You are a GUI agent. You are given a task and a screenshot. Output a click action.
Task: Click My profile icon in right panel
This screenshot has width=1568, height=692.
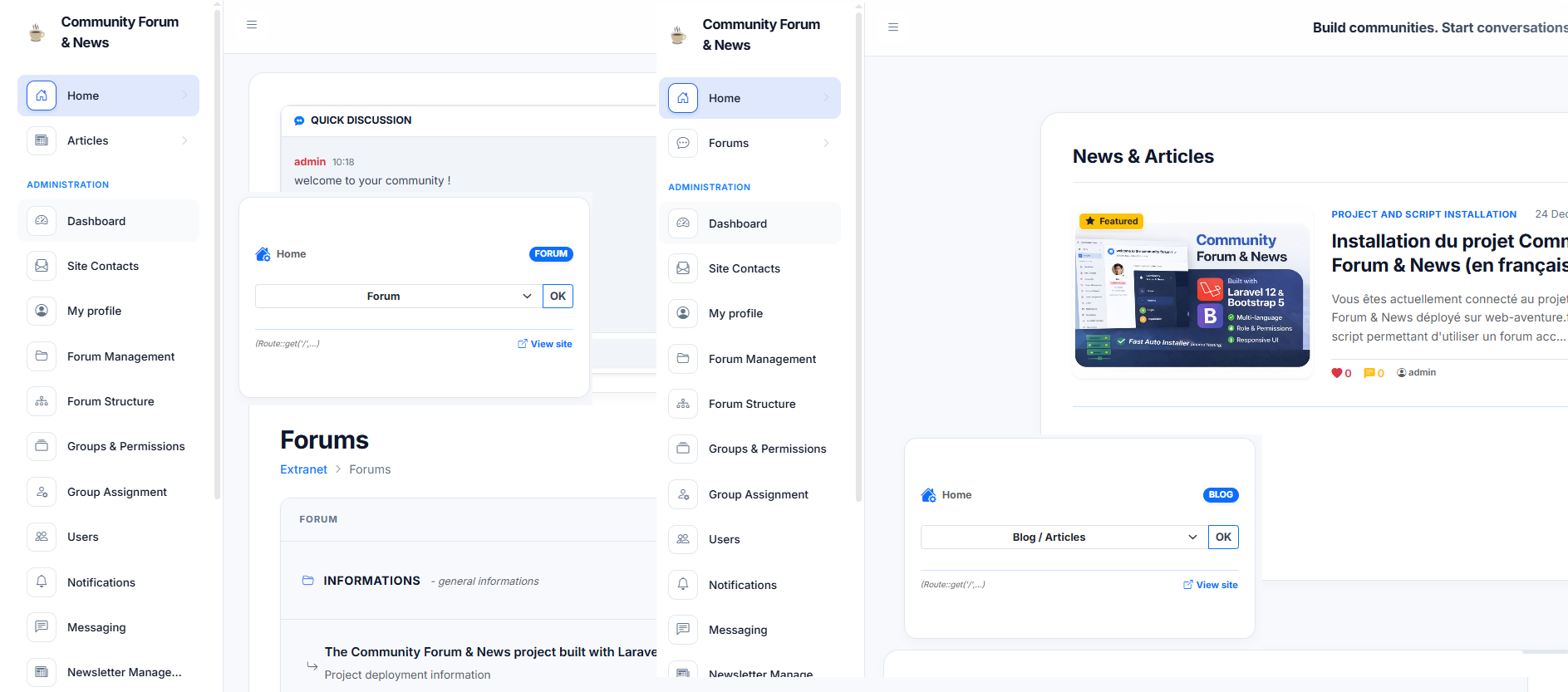pos(683,313)
